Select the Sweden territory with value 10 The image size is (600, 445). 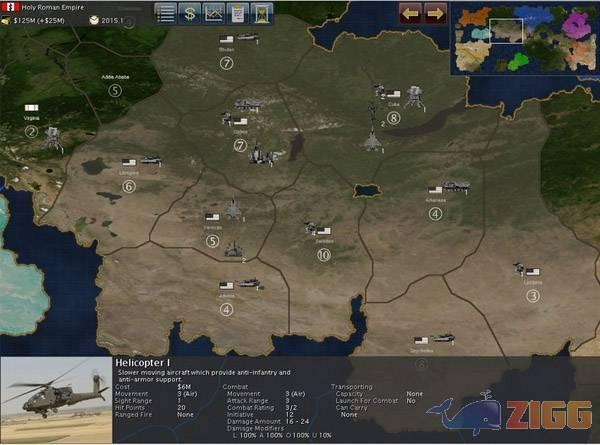coord(323,255)
